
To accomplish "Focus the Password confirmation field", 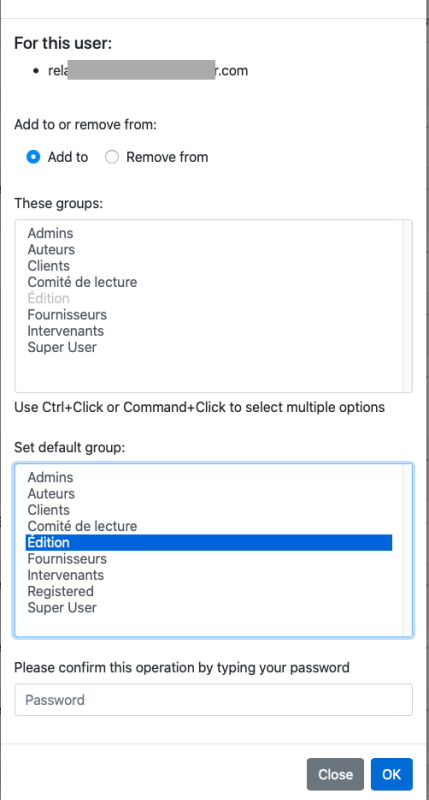I will [x=213, y=700].
